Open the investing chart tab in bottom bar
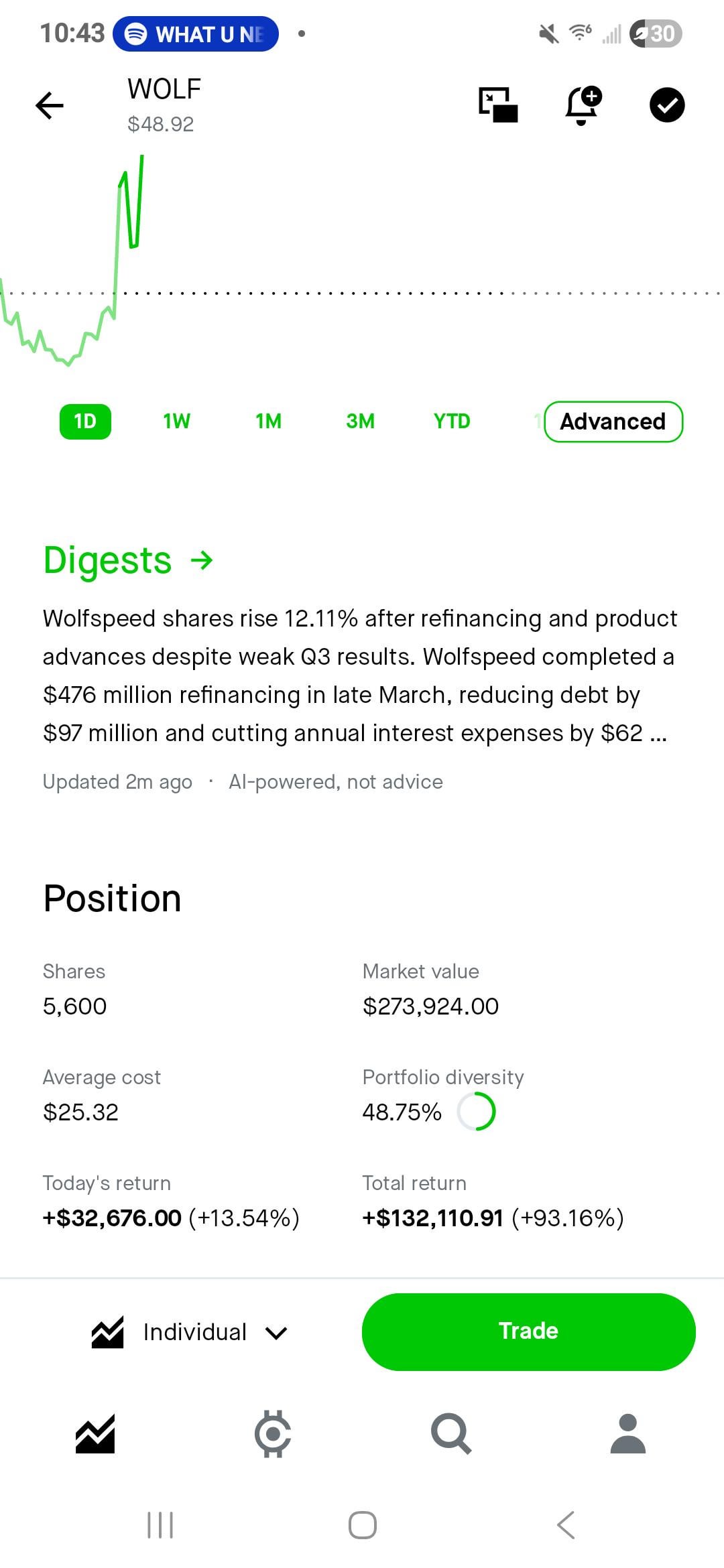Viewport: 724px width, 1568px height. pos(95,1434)
